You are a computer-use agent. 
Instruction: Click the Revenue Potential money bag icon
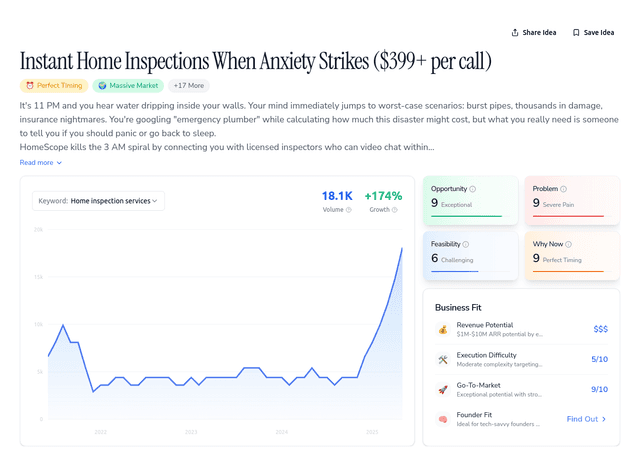[443, 329]
